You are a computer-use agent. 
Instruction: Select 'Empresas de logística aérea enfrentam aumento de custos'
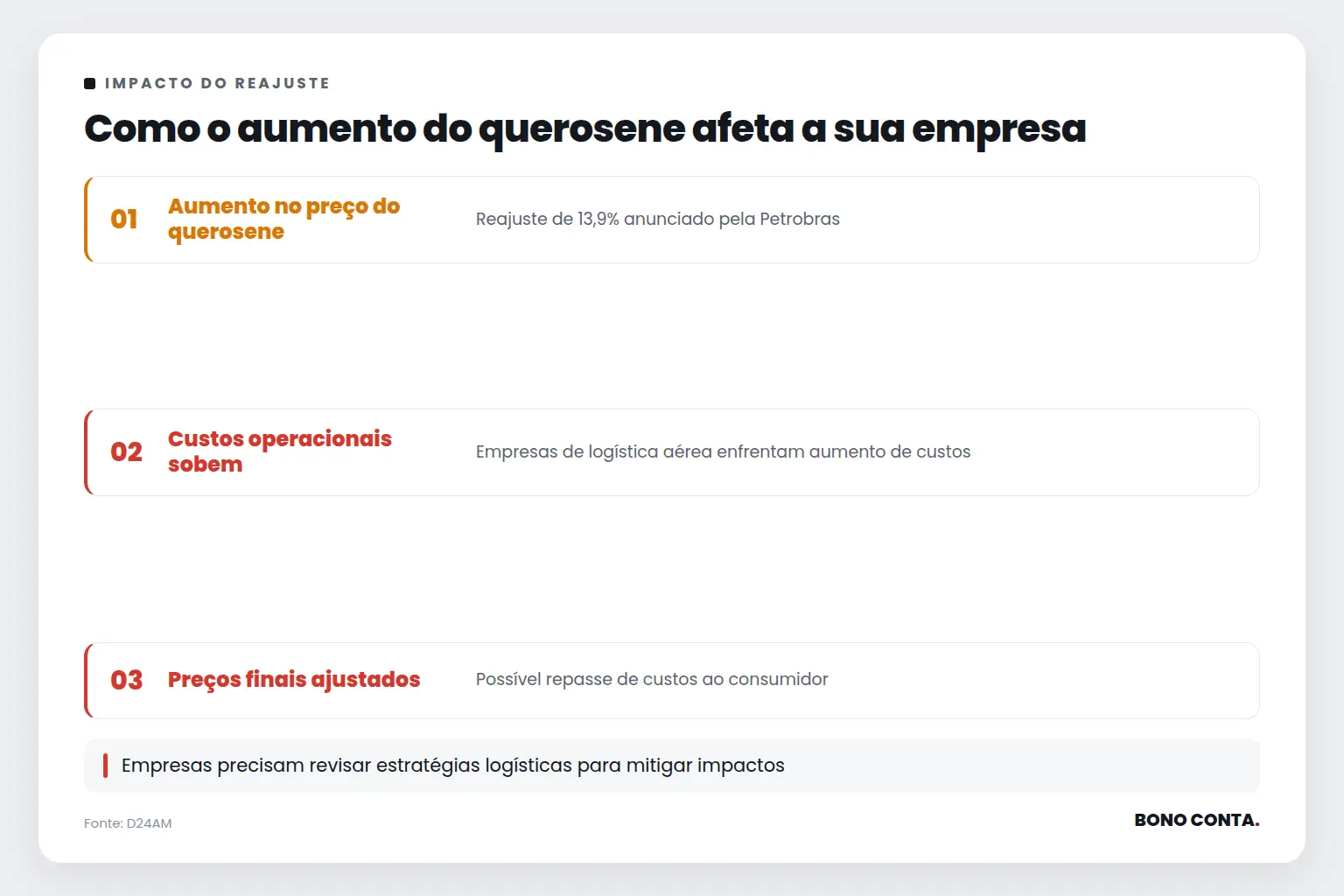pos(724,451)
